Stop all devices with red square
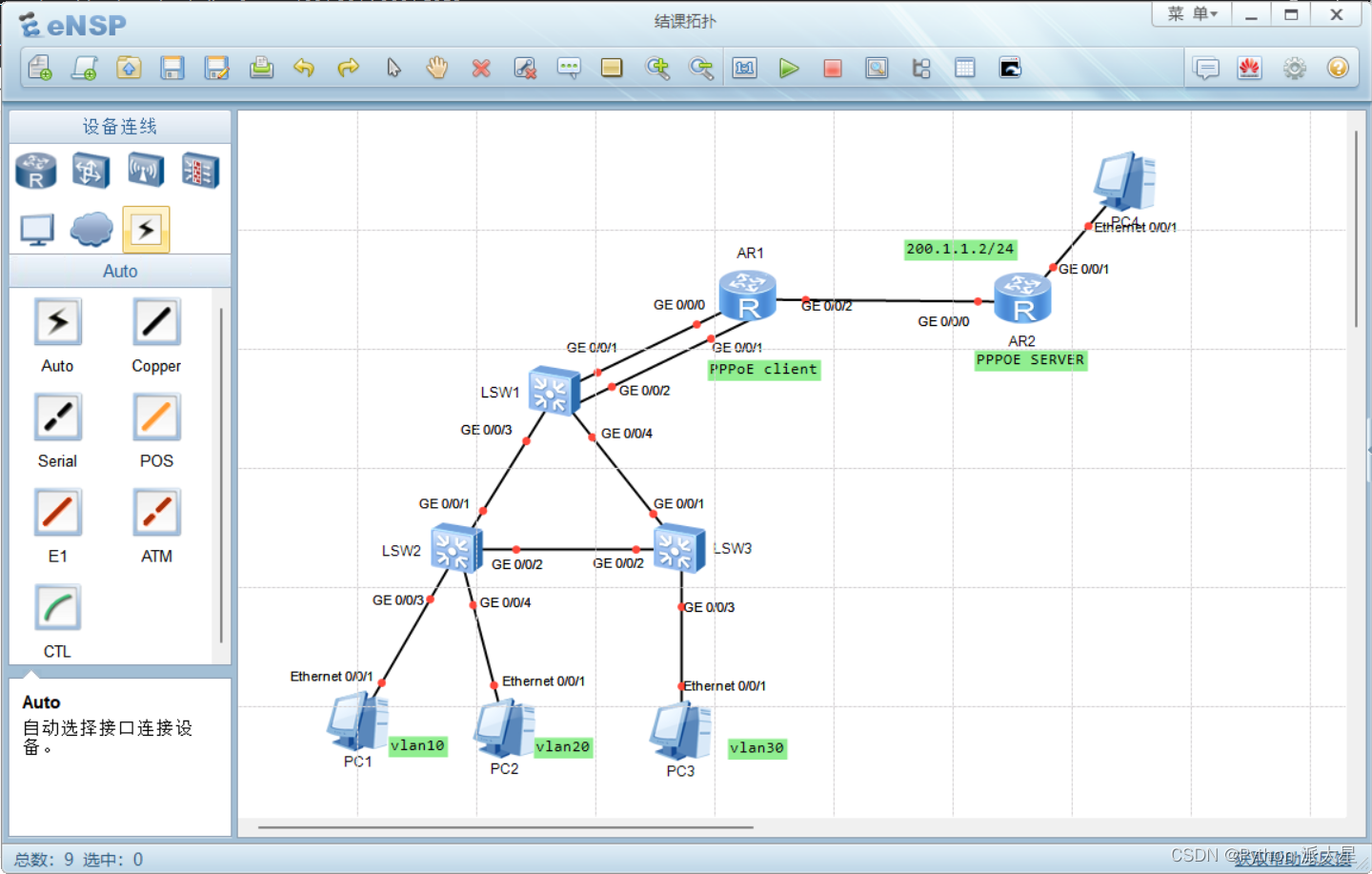Image resolution: width=1372 pixels, height=874 pixels. click(x=833, y=68)
